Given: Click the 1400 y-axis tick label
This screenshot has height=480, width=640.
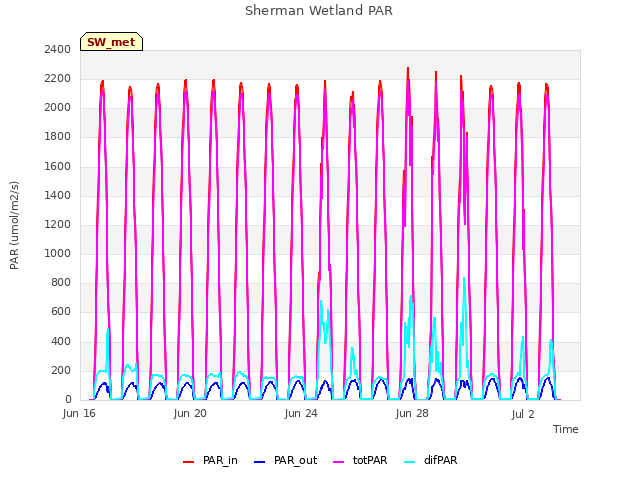Looking at the screenshot, I should [58, 195].
